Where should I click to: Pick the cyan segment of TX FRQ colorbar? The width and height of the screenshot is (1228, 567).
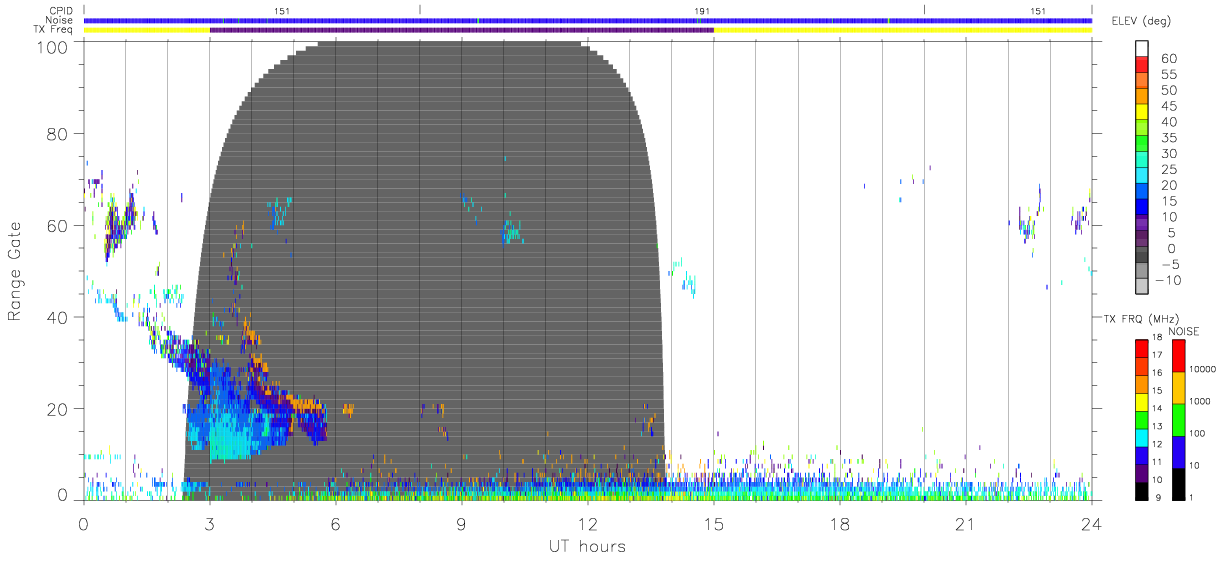click(x=1142, y=437)
